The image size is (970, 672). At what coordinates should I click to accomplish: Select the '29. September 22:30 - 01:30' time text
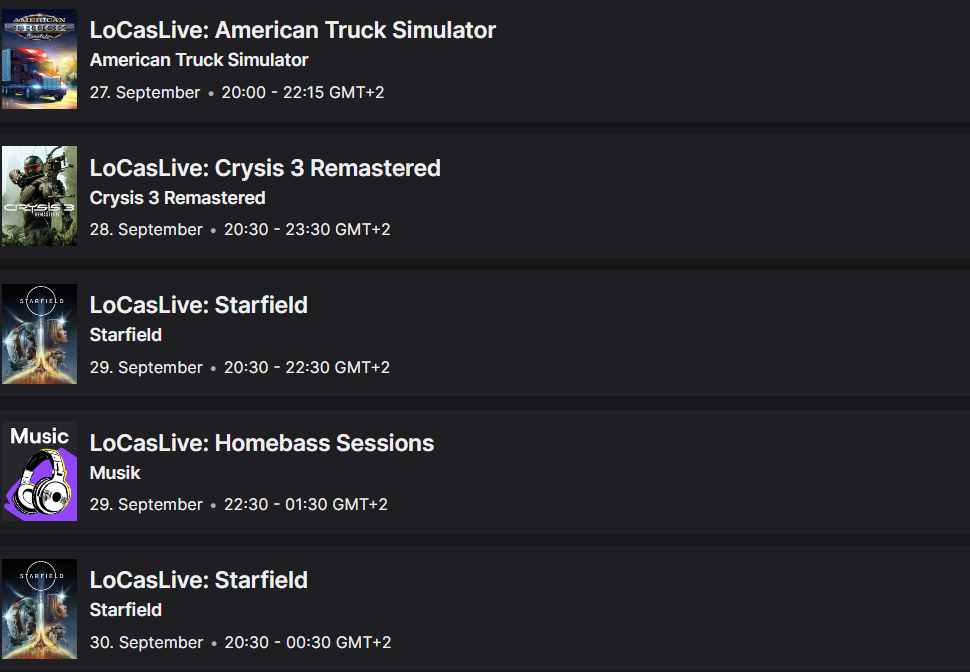point(238,505)
